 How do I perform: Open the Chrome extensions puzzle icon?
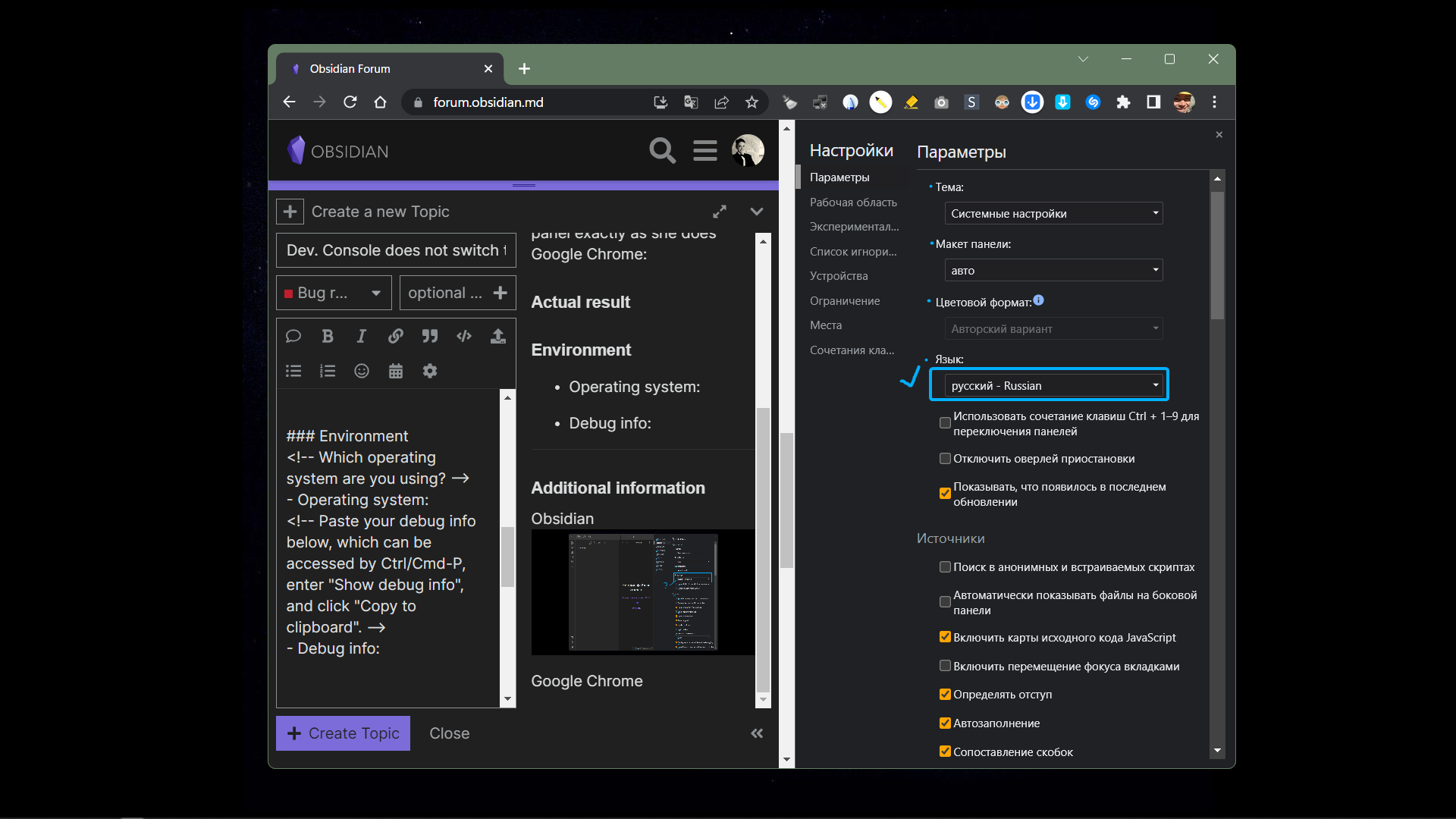[1123, 102]
